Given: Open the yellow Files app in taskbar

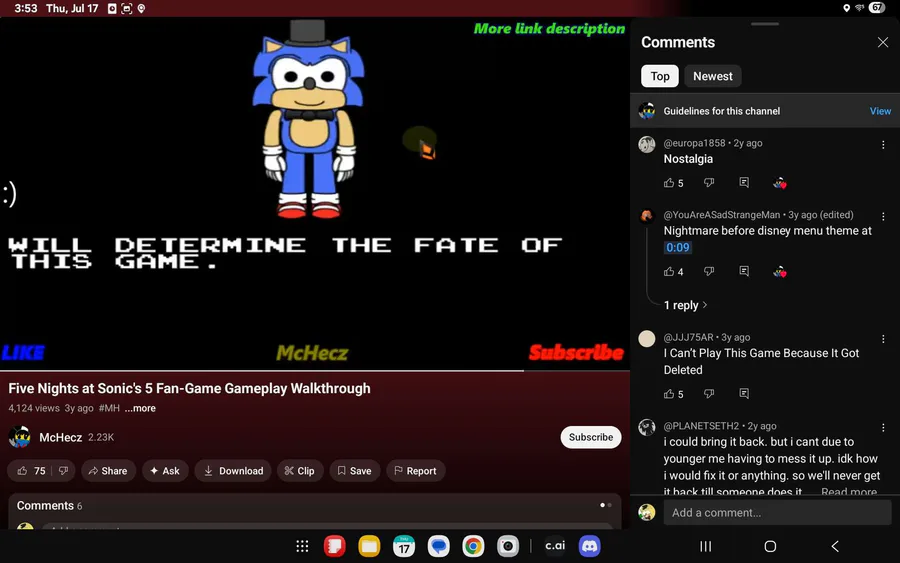Looking at the screenshot, I should (369, 546).
